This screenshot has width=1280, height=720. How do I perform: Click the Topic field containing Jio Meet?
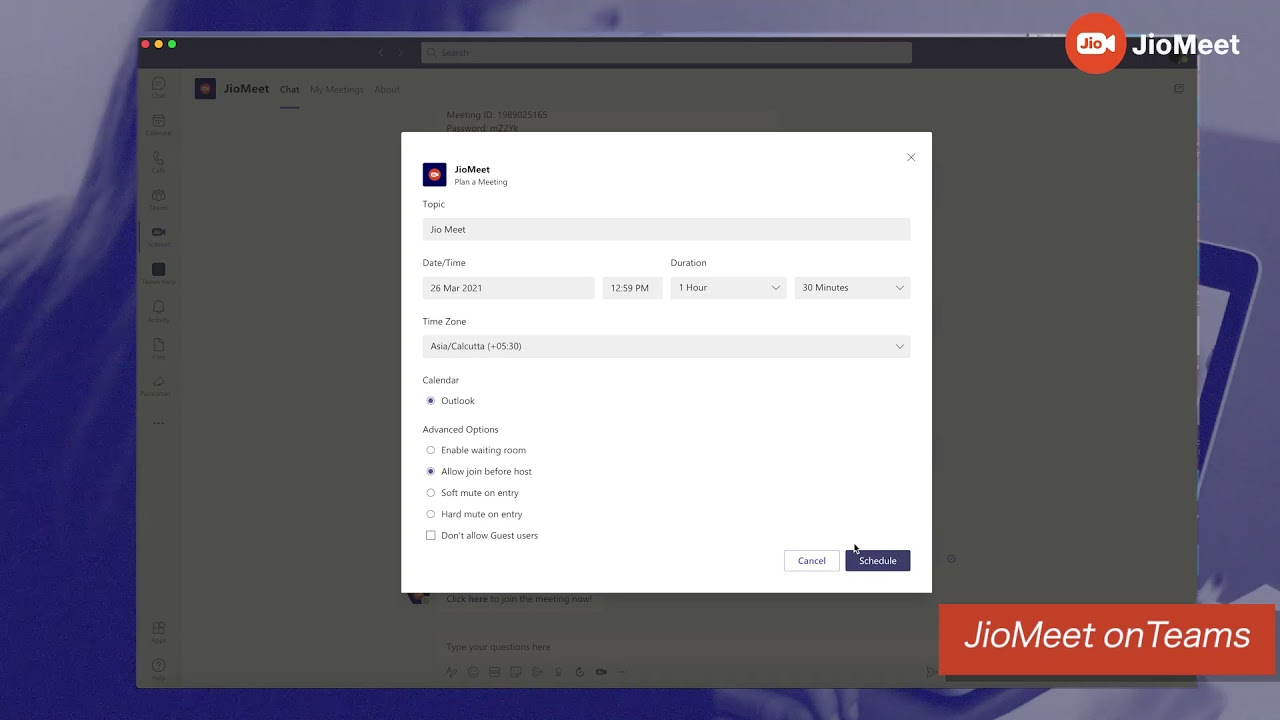coord(666,229)
